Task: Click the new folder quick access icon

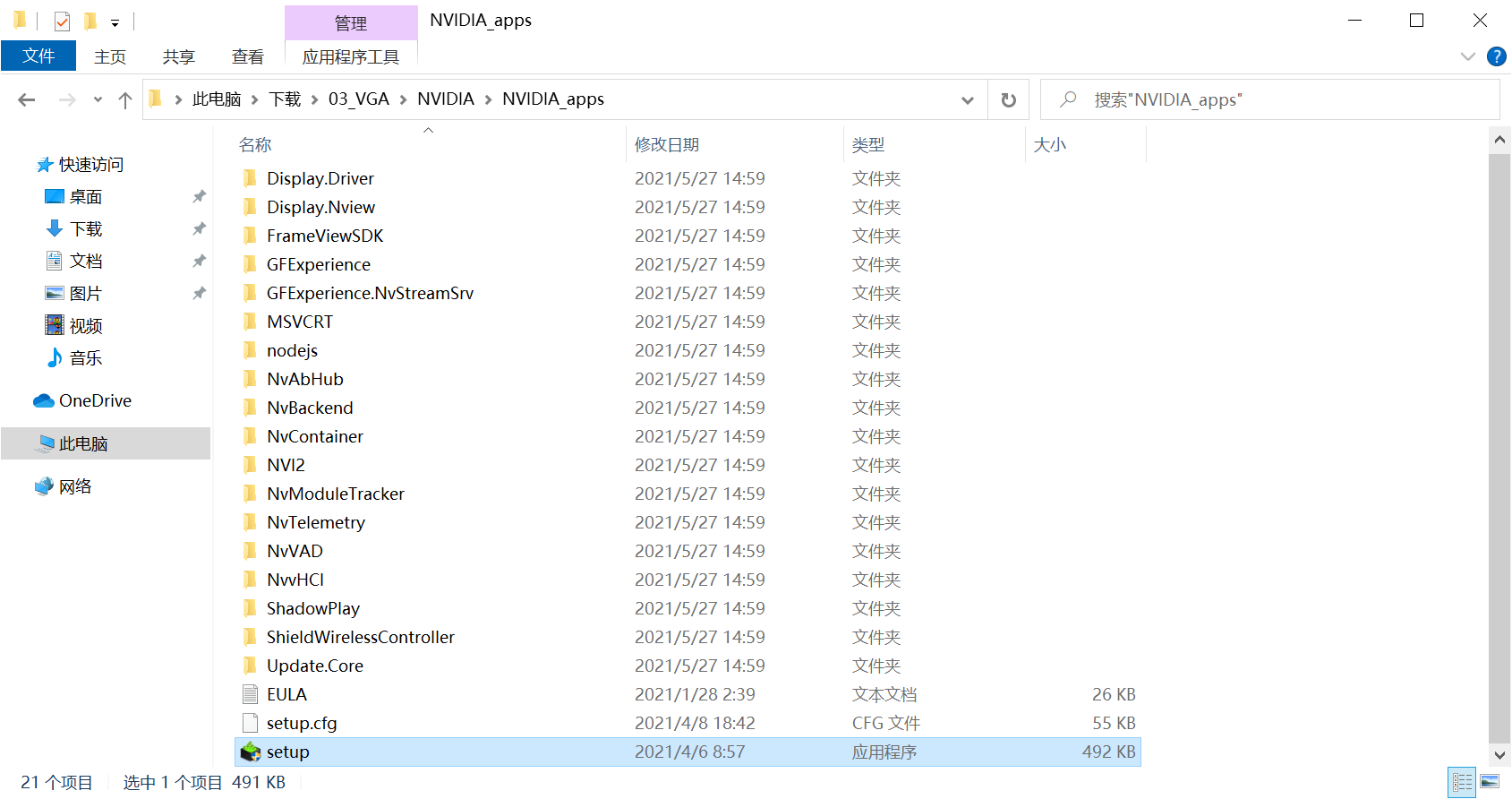Action: (90, 21)
